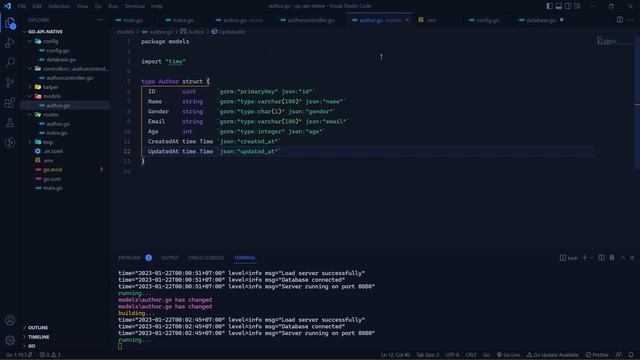Click Ln 12 Col position indicator
Image resolution: width=640 pixels, height=360 pixels.
(395, 355)
